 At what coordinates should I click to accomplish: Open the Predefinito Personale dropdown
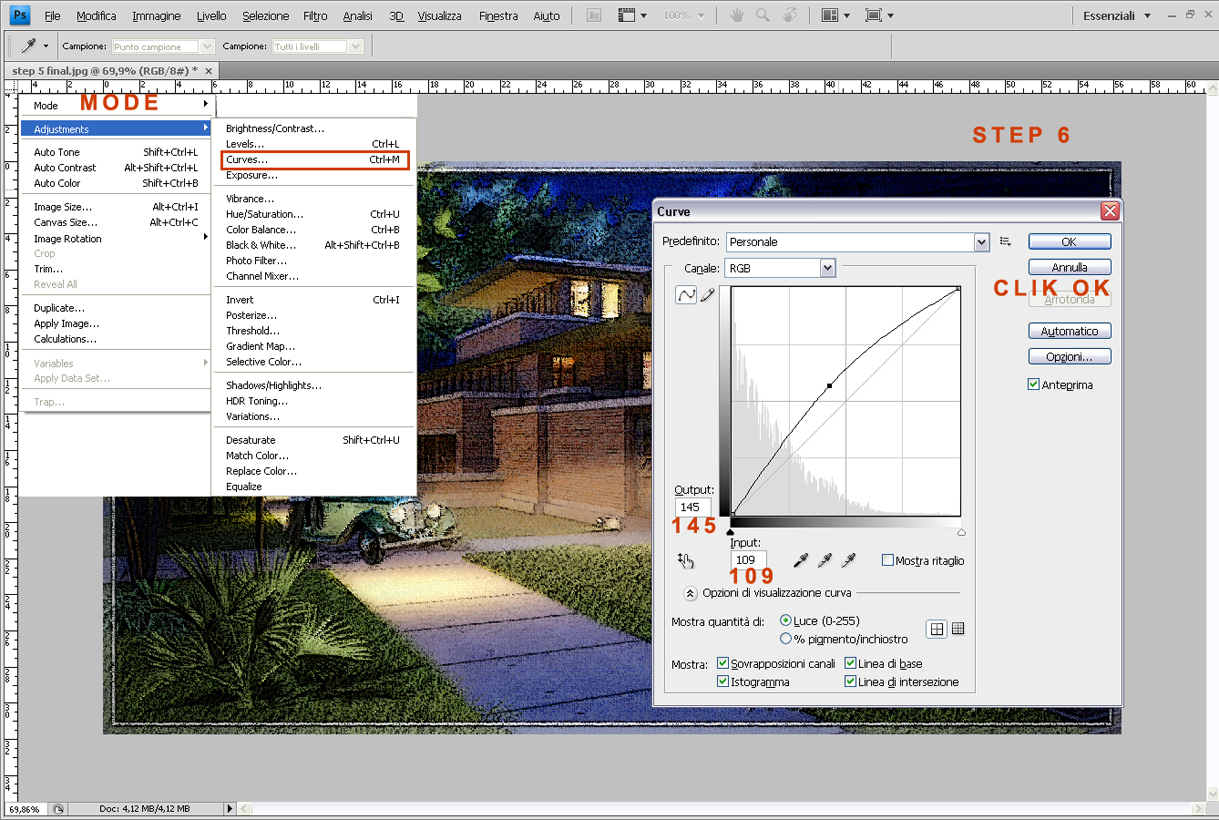981,242
